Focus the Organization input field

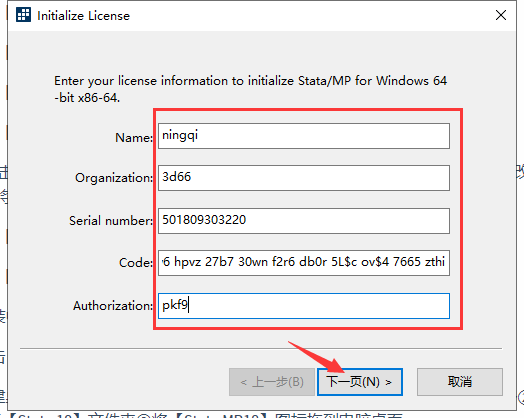tap(304, 178)
